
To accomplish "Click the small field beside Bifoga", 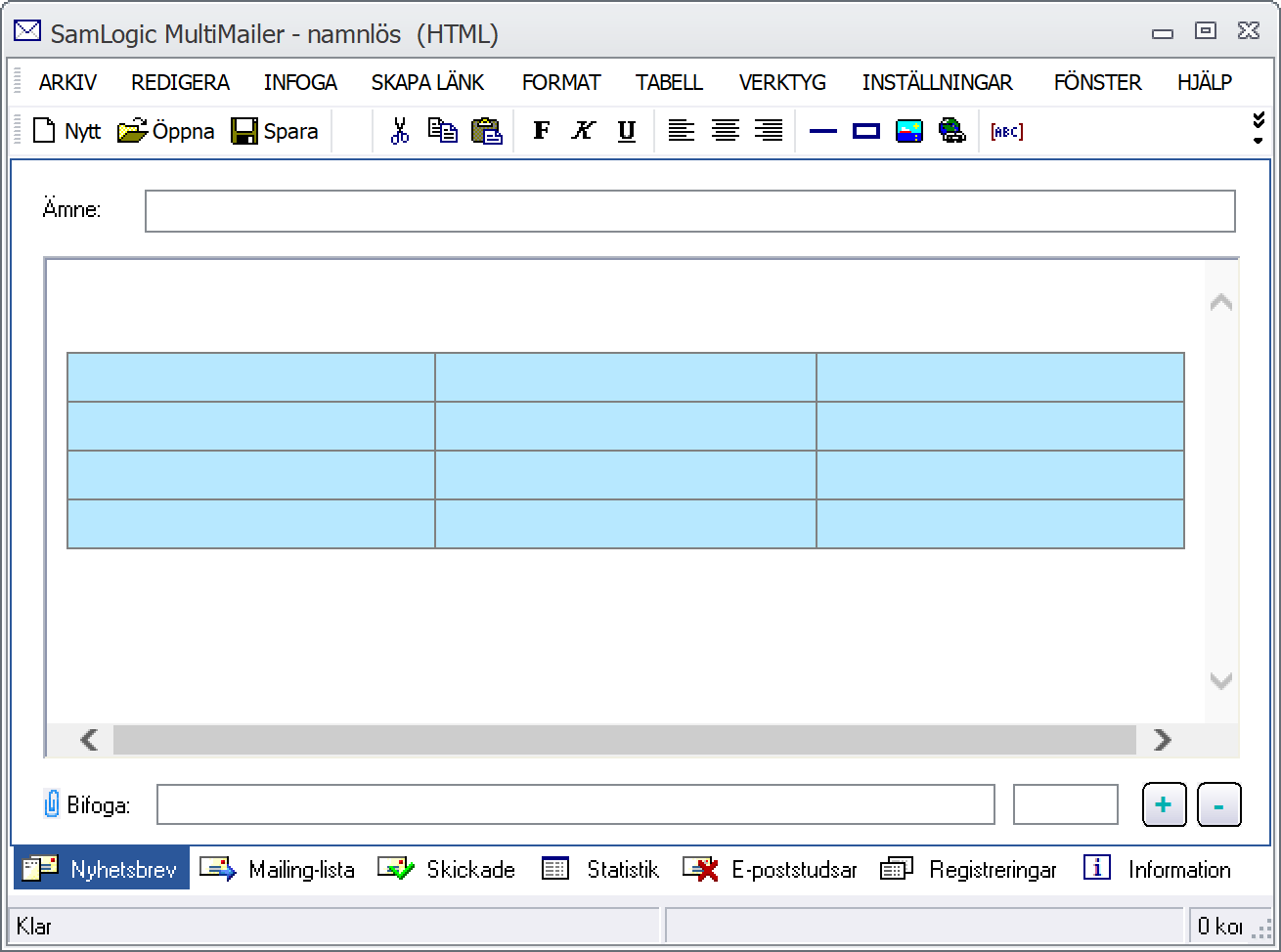I will pos(1066,804).
